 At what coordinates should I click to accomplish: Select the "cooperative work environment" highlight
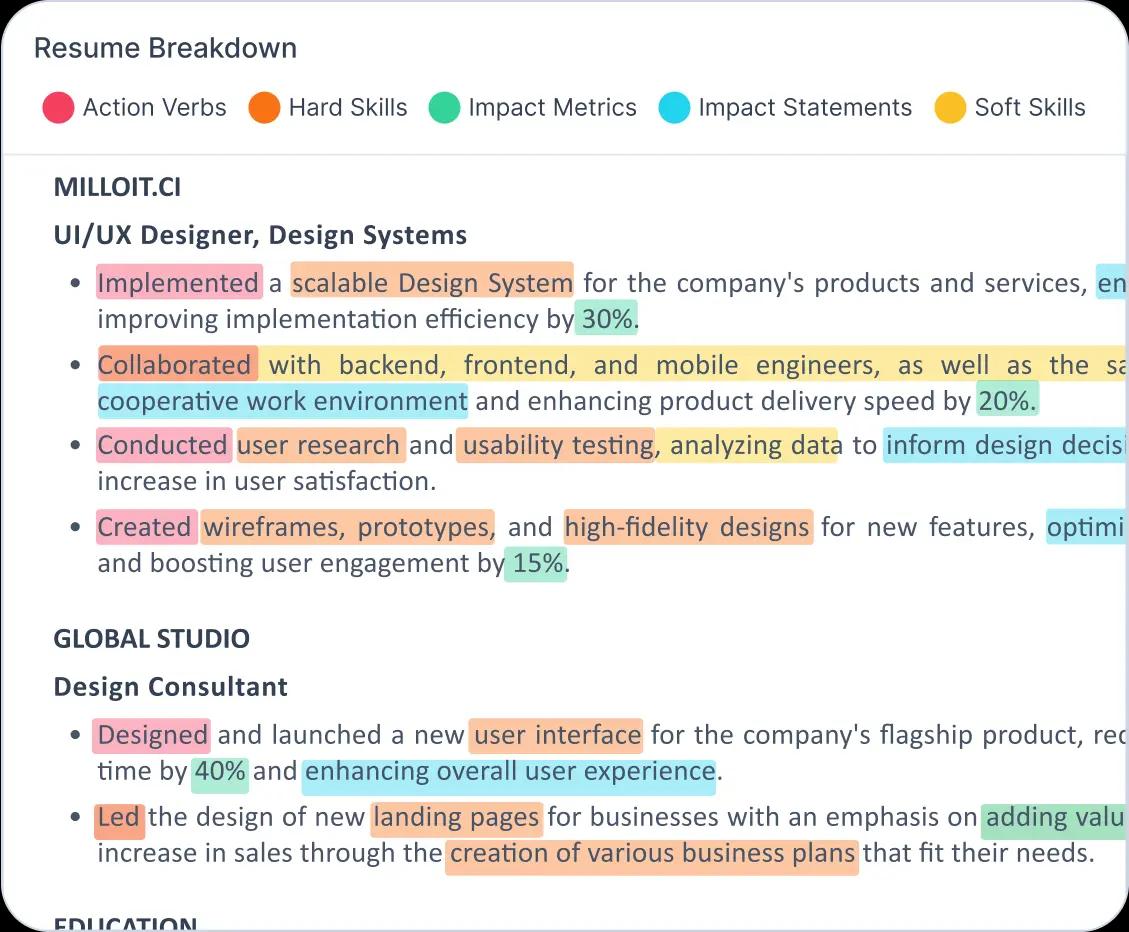pyautogui.click(x=282, y=401)
